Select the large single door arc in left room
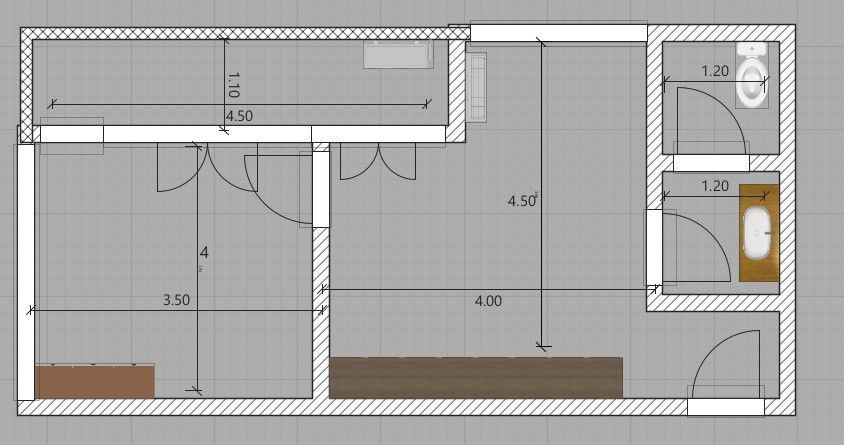Screen dimensions: 844x445 [278, 192]
